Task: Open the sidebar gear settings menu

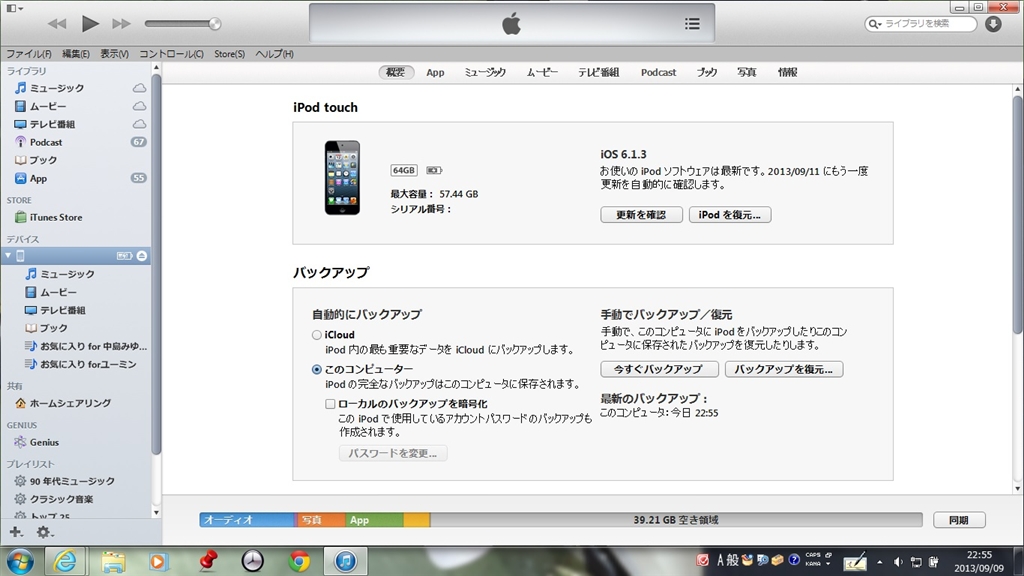Action: click(44, 532)
